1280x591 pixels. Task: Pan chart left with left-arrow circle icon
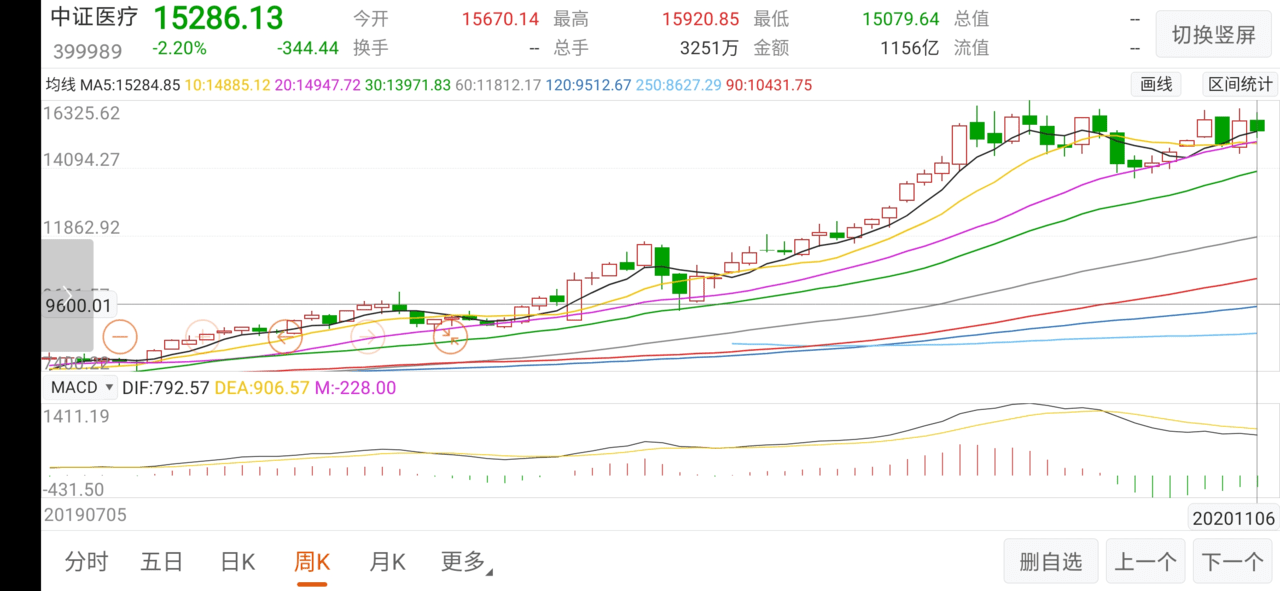[x=286, y=337]
